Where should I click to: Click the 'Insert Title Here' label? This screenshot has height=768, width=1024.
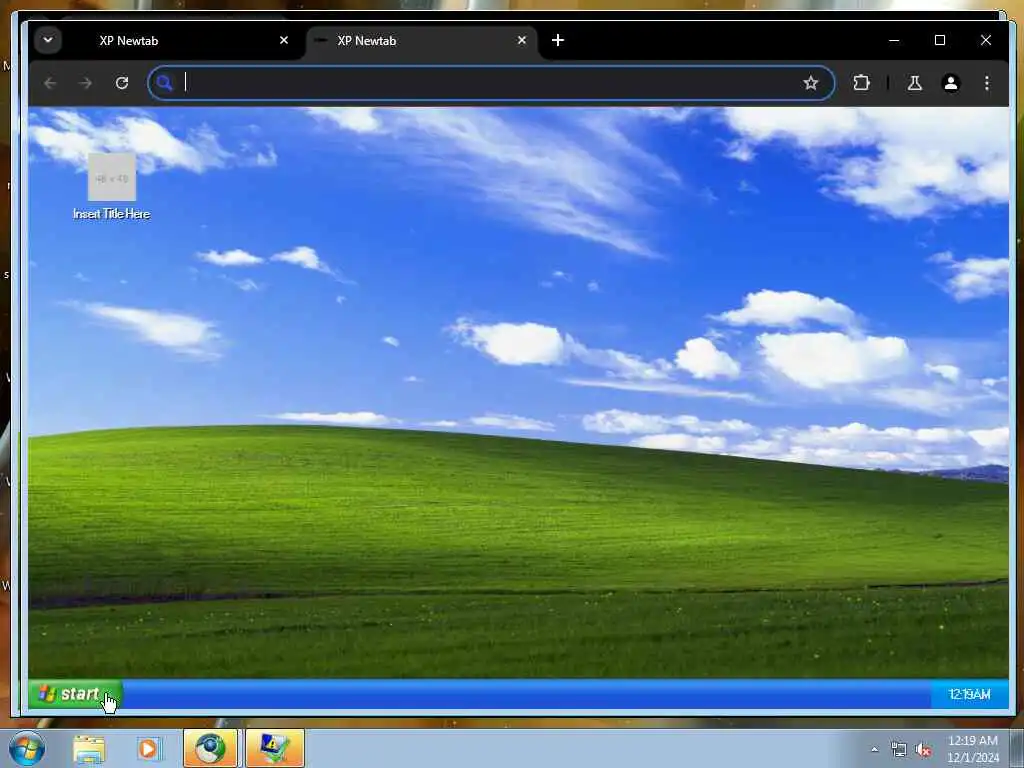(112, 214)
